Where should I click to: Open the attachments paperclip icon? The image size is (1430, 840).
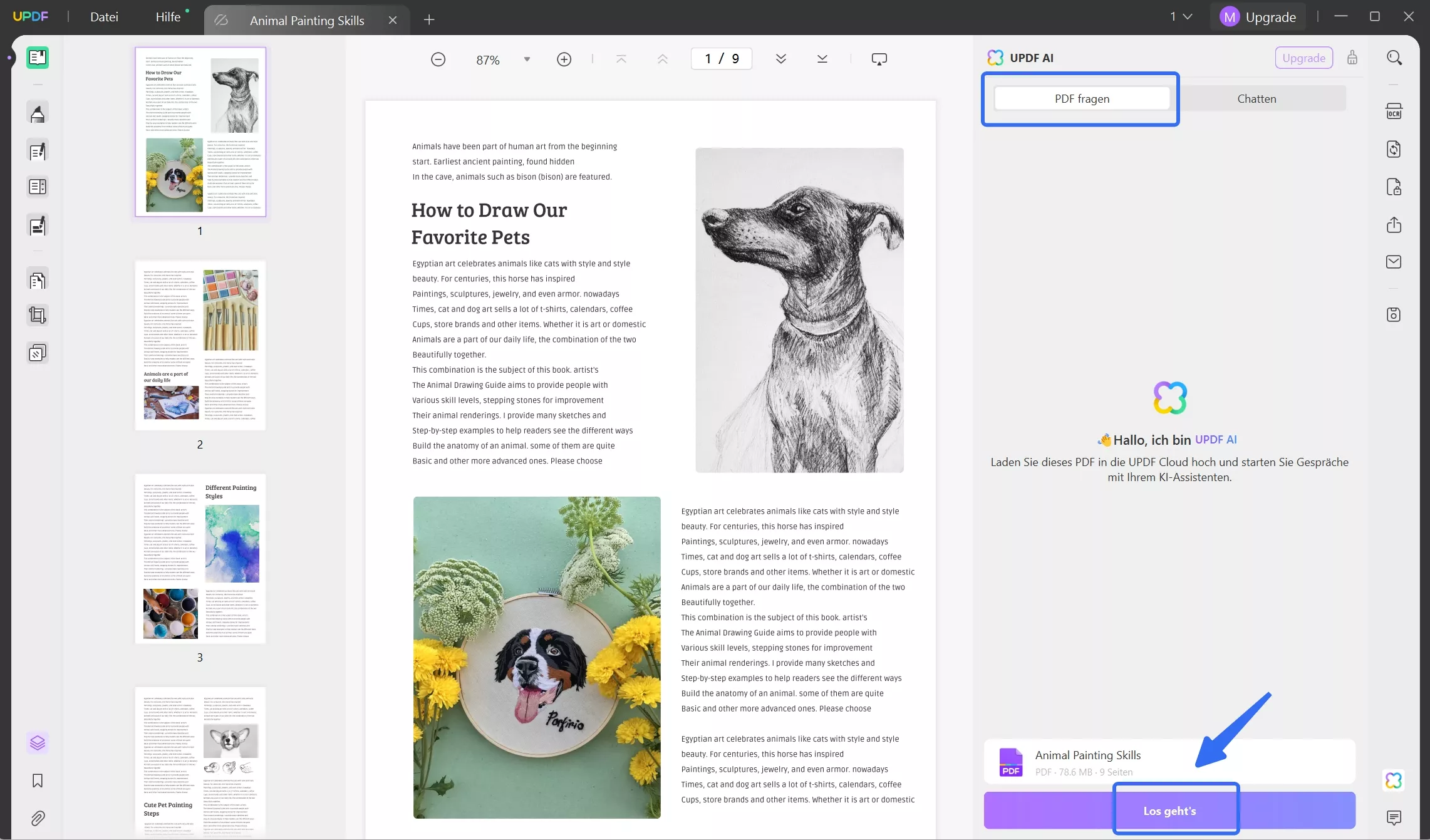(x=38, y=818)
